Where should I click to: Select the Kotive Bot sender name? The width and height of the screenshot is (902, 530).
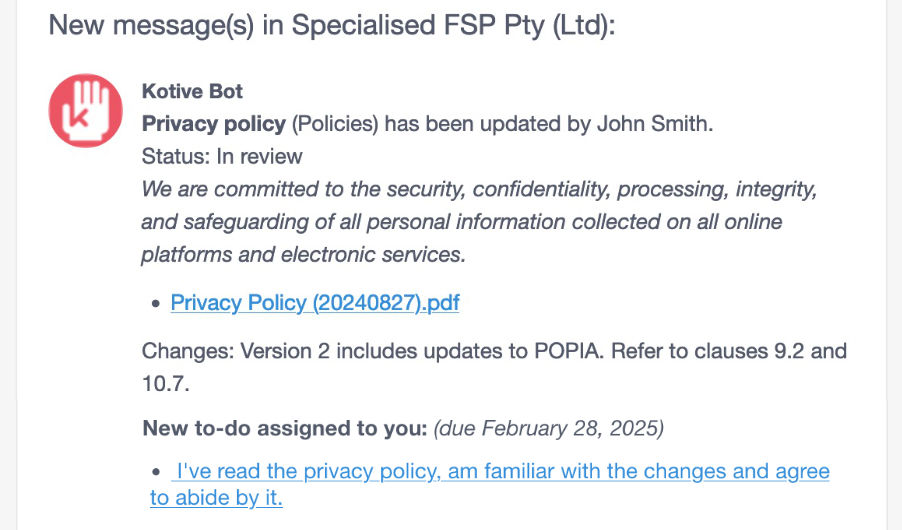coord(192,91)
